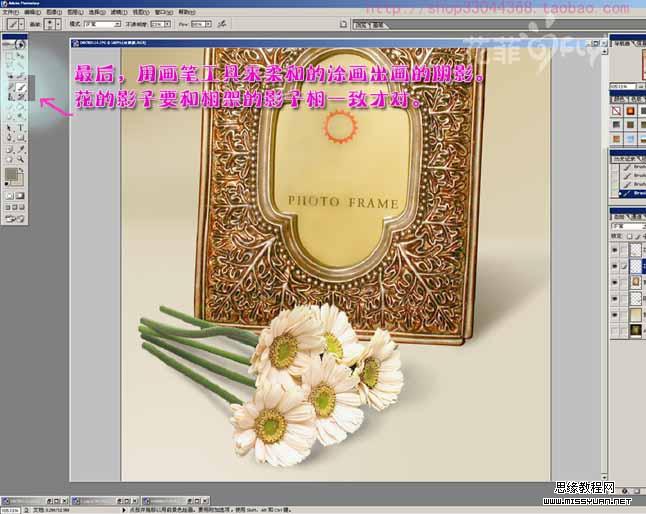Reset default foreground and background colors
Viewport: 646px width, 514px height.
7,184
